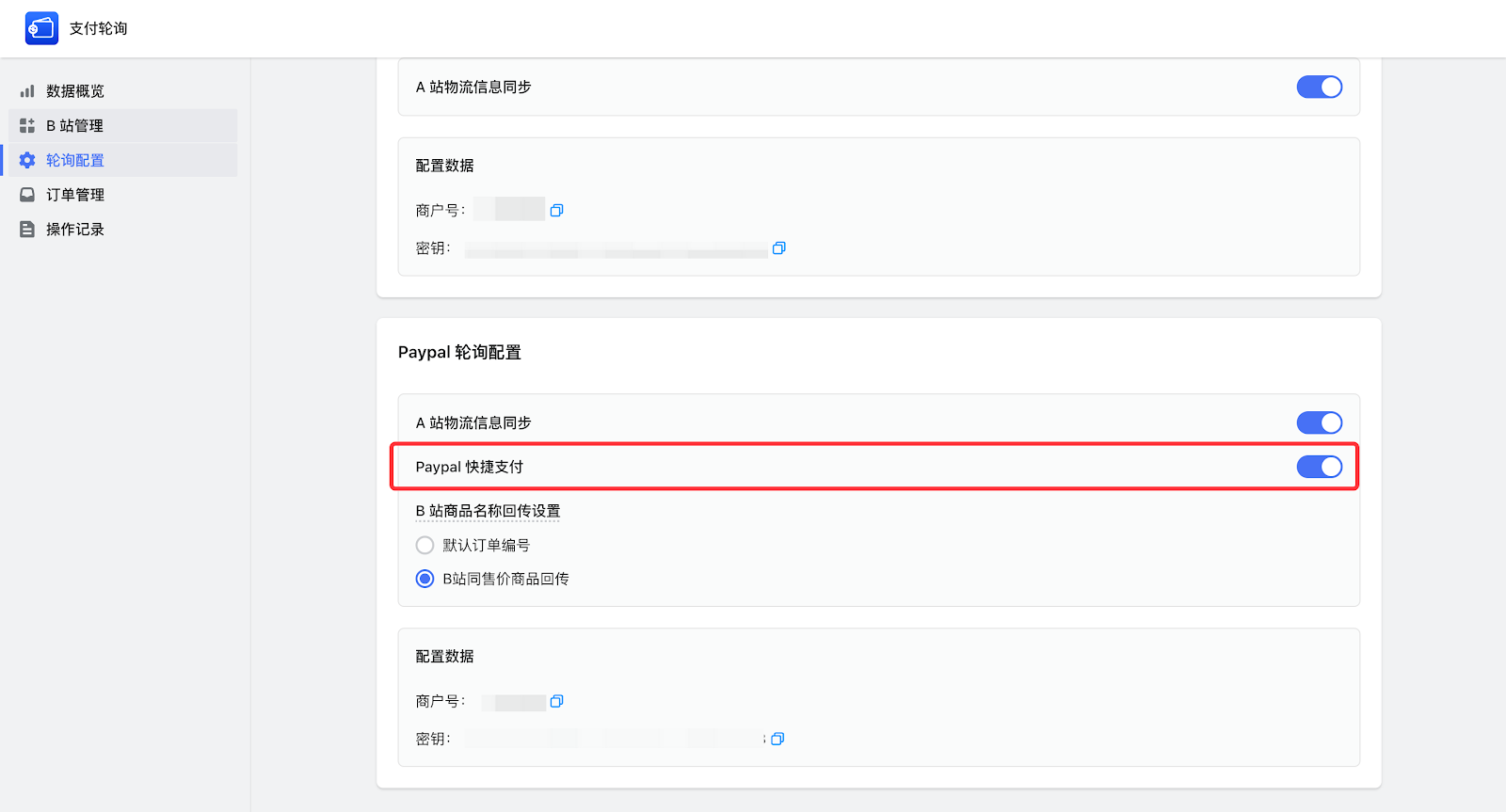Click the 支付轮询 app logo icon

(x=41, y=28)
